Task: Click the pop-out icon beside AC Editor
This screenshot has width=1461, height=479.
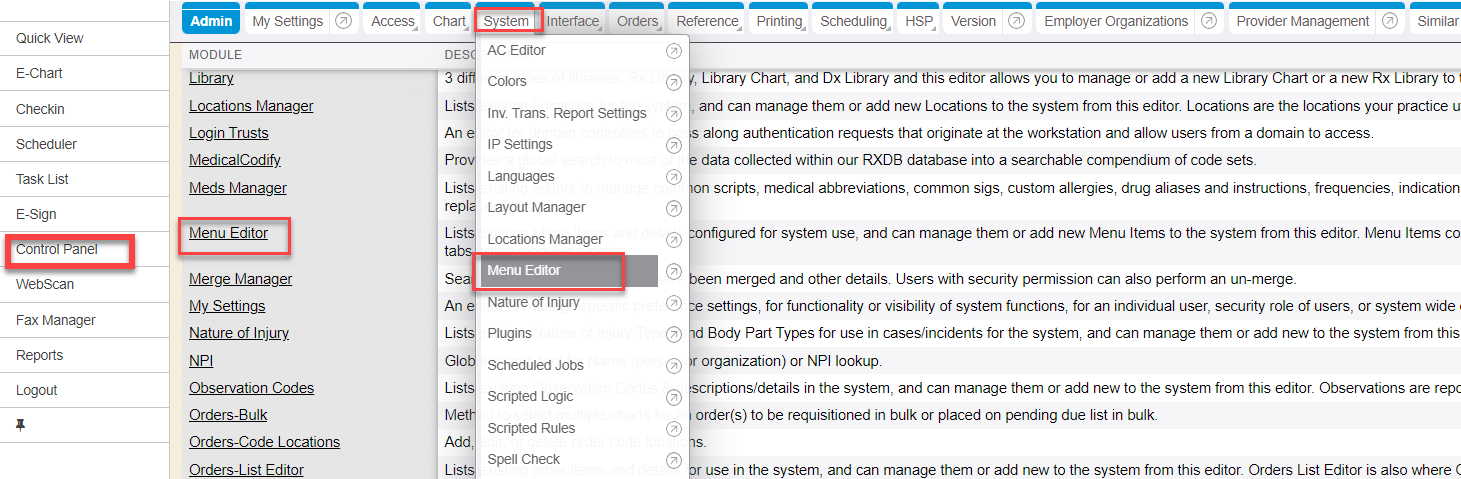Action: (x=673, y=51)
